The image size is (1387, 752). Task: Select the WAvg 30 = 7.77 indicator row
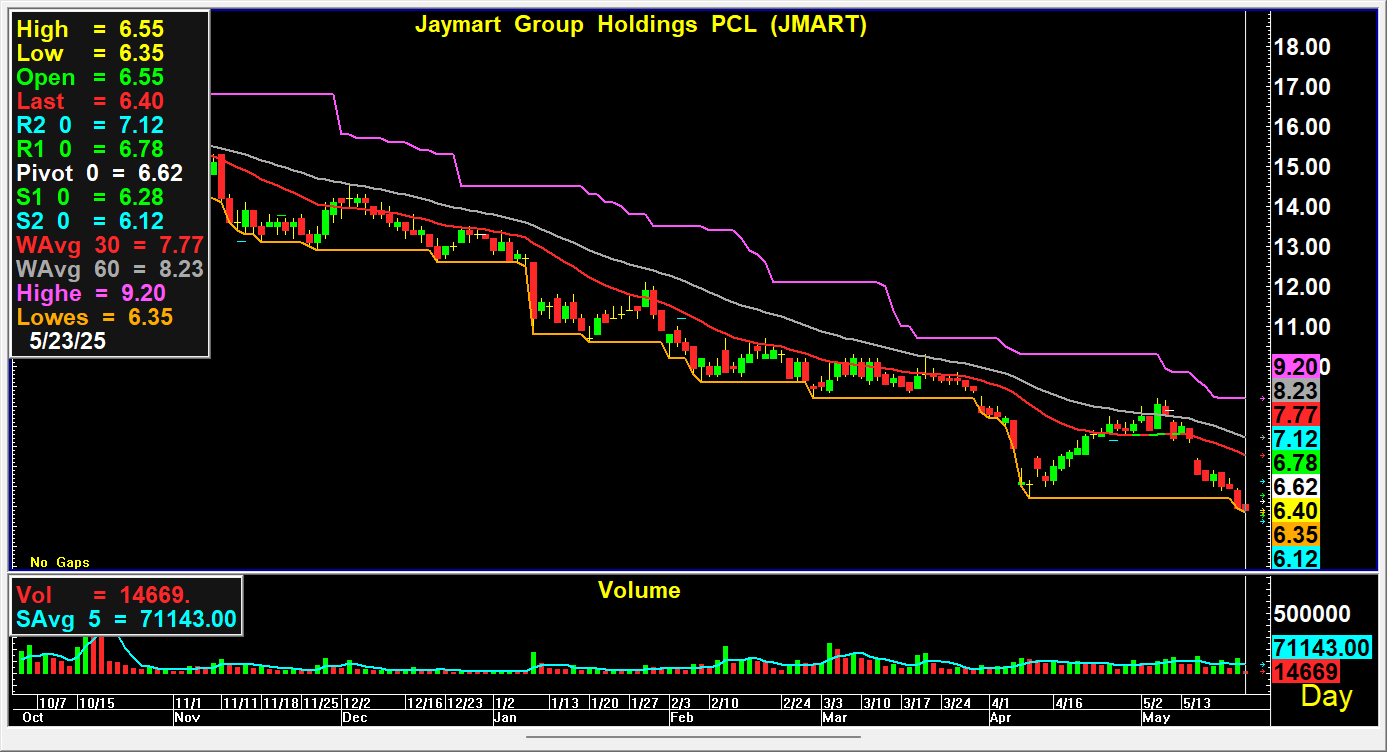tap(110, 246)
